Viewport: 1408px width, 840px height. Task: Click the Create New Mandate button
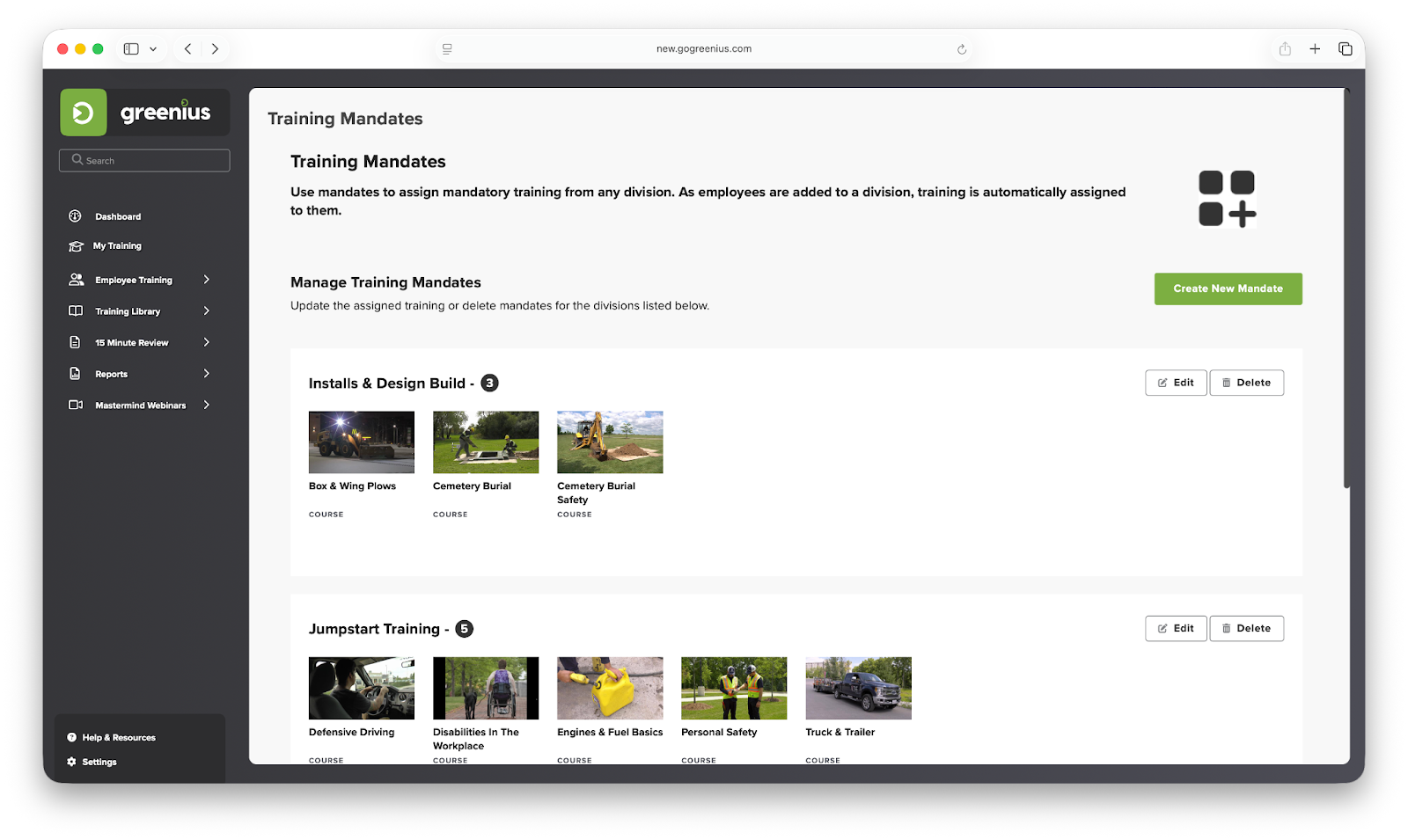[x=1228, y=289]
